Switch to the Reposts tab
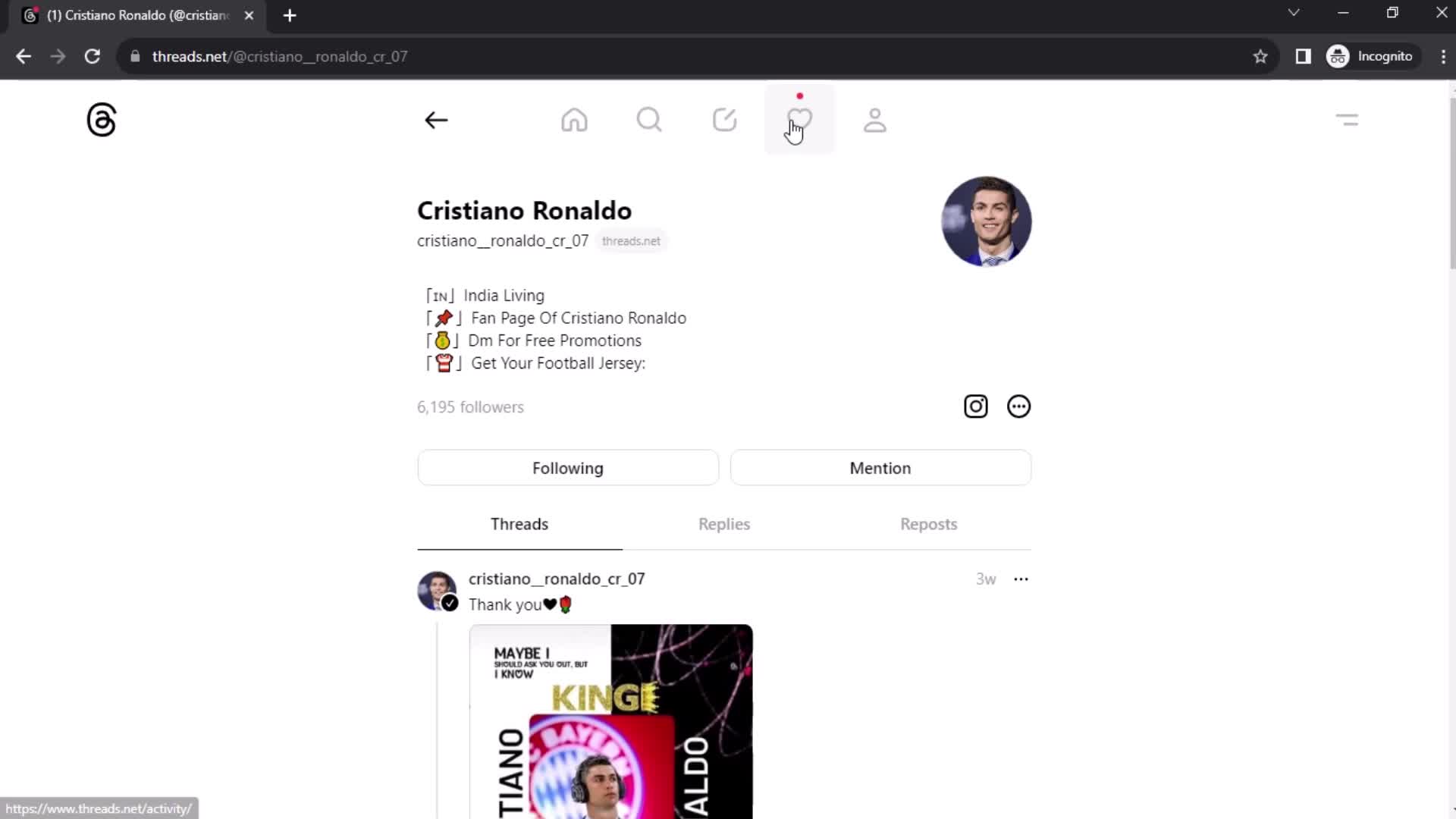 (x=928, y=524)
